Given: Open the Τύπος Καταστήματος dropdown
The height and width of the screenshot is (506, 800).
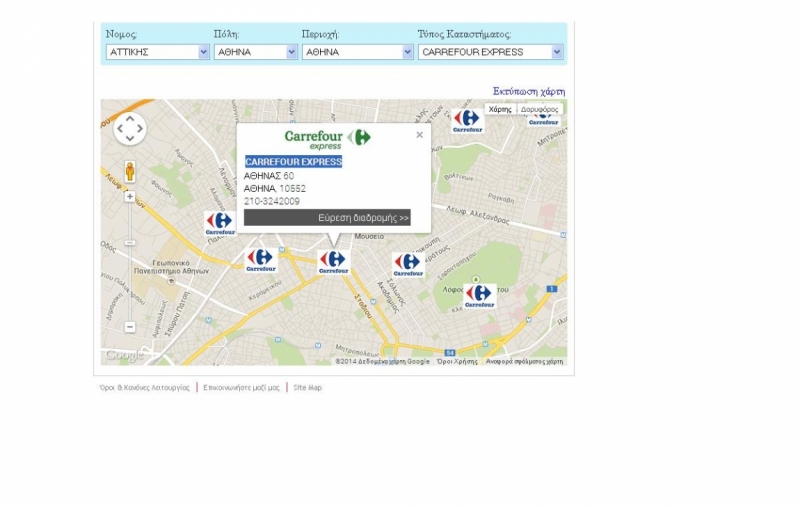Looking at the screenshot, I should (491, 52).
